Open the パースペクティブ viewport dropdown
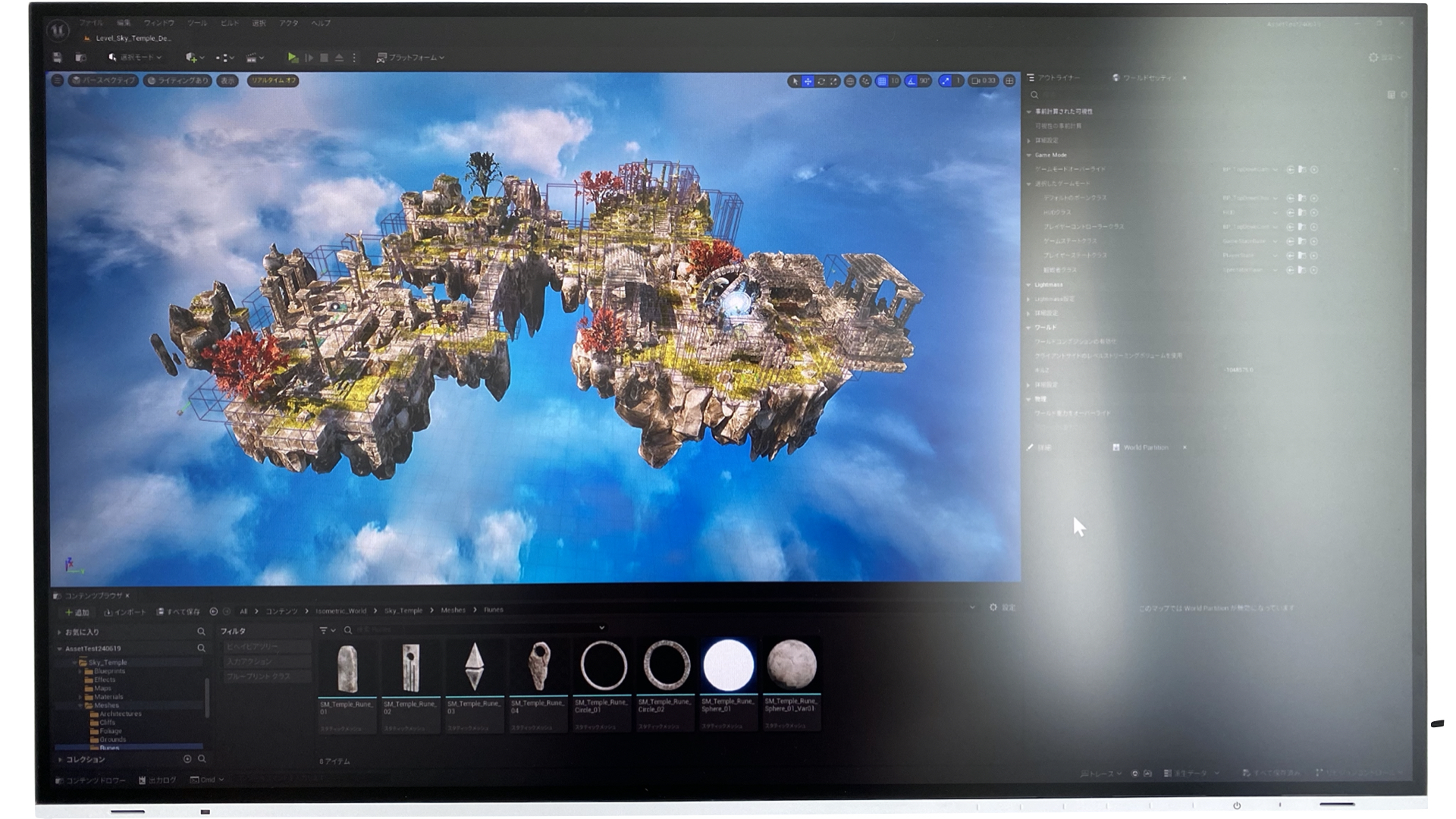Image resolution: width=1456 pixels, height=819 pixels. coord(103,80)
